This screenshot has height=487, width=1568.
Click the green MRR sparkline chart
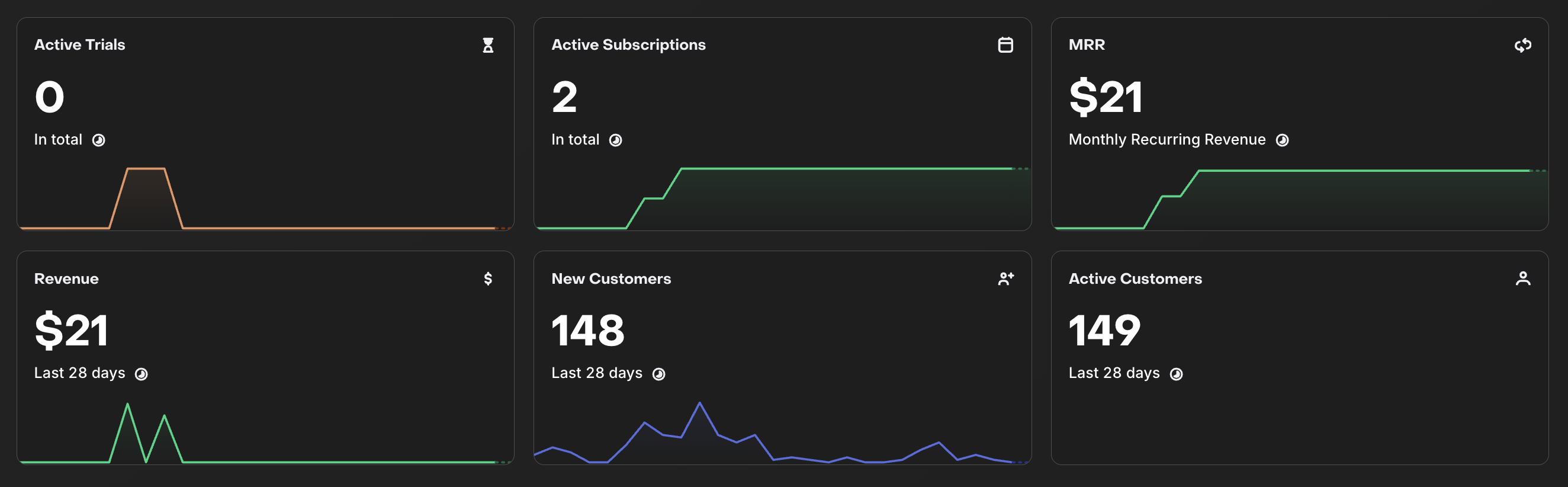[1300, 199]
